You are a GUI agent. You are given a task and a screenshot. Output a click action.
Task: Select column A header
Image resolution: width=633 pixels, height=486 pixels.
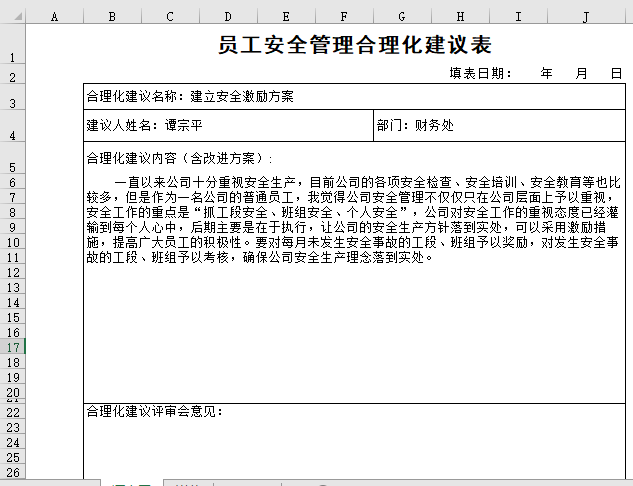[53, 16]
